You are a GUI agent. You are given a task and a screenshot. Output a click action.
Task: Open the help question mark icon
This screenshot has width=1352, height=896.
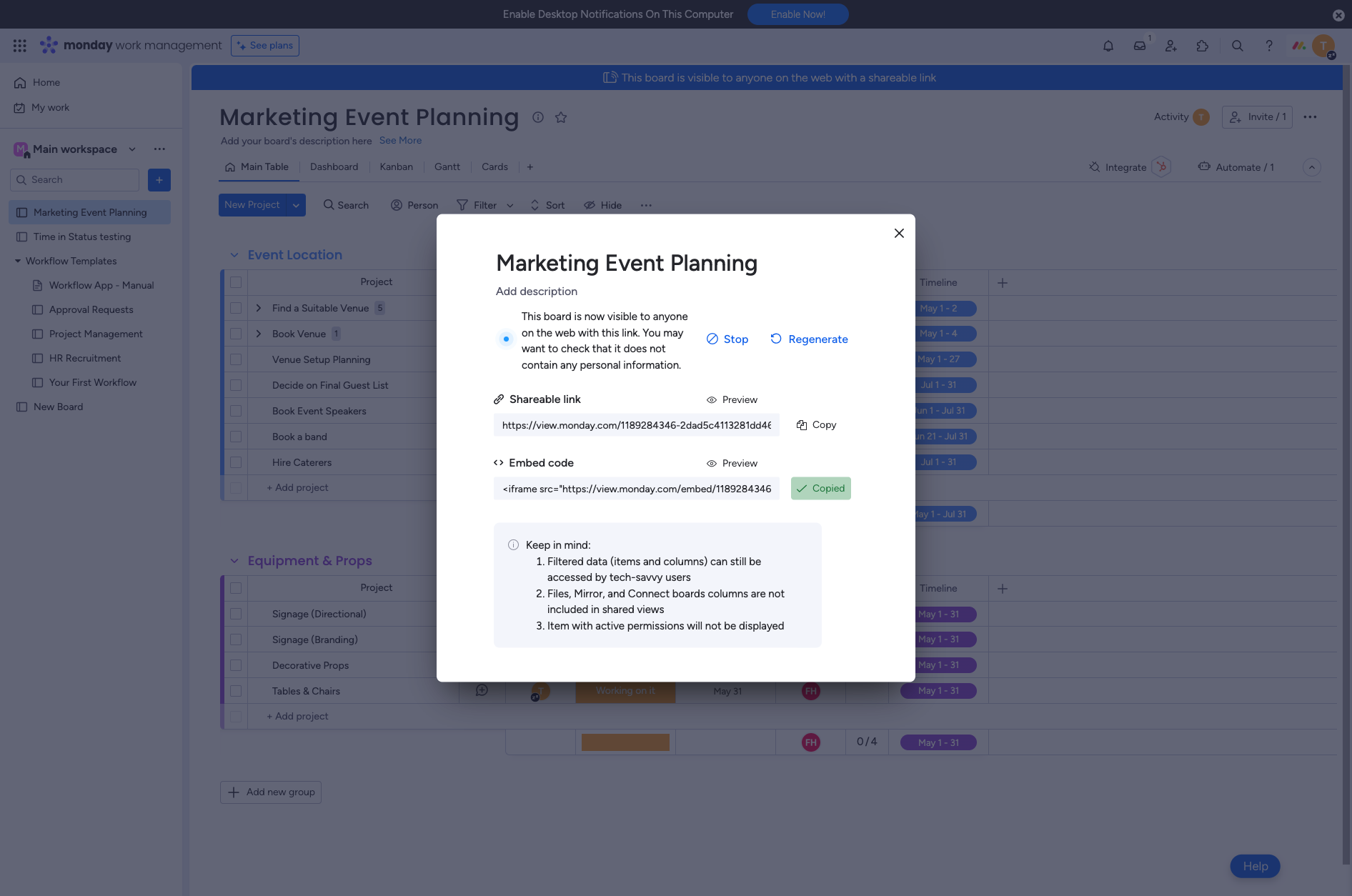point(1268,46)
